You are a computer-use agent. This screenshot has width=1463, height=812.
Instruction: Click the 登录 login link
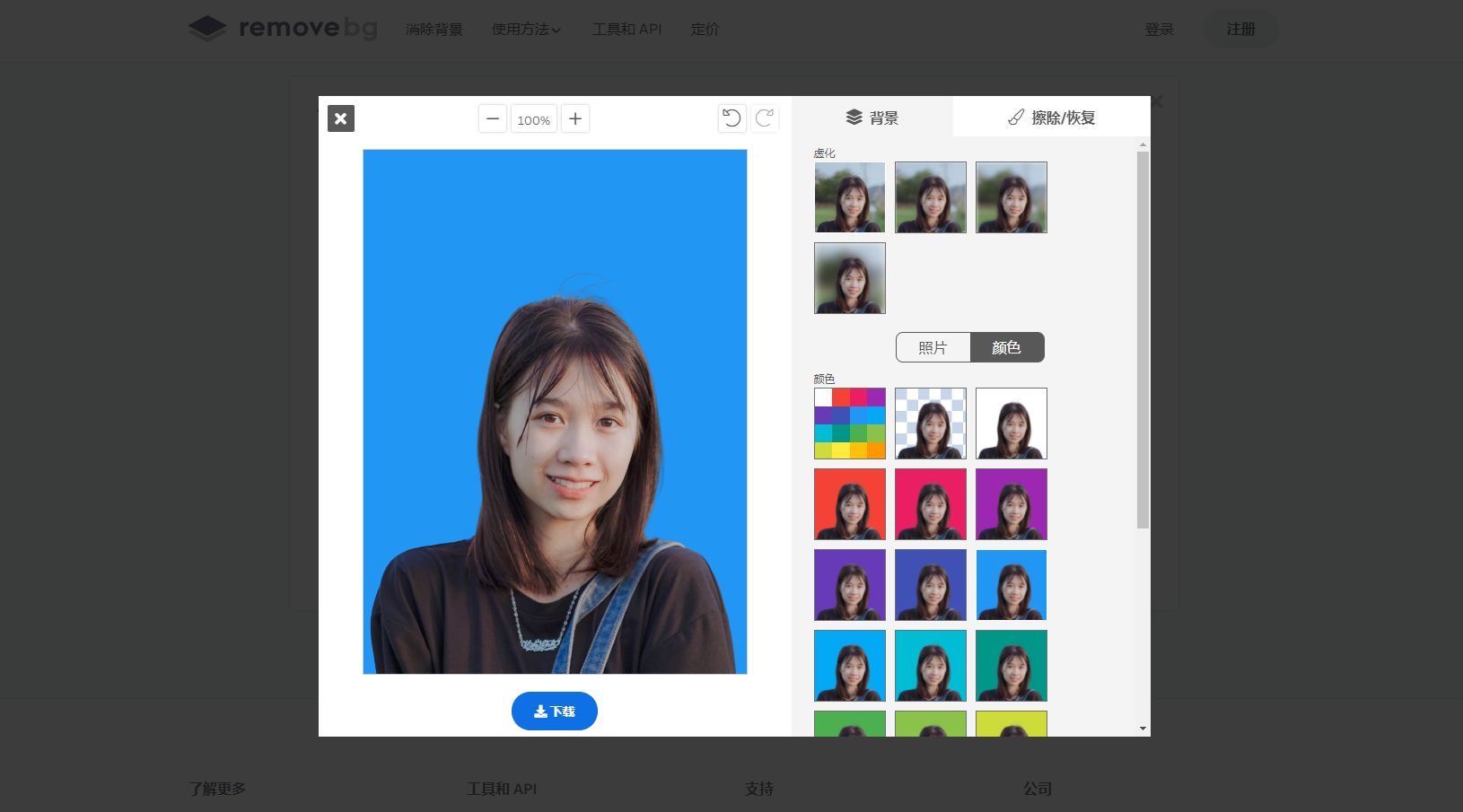point(1160,30)
